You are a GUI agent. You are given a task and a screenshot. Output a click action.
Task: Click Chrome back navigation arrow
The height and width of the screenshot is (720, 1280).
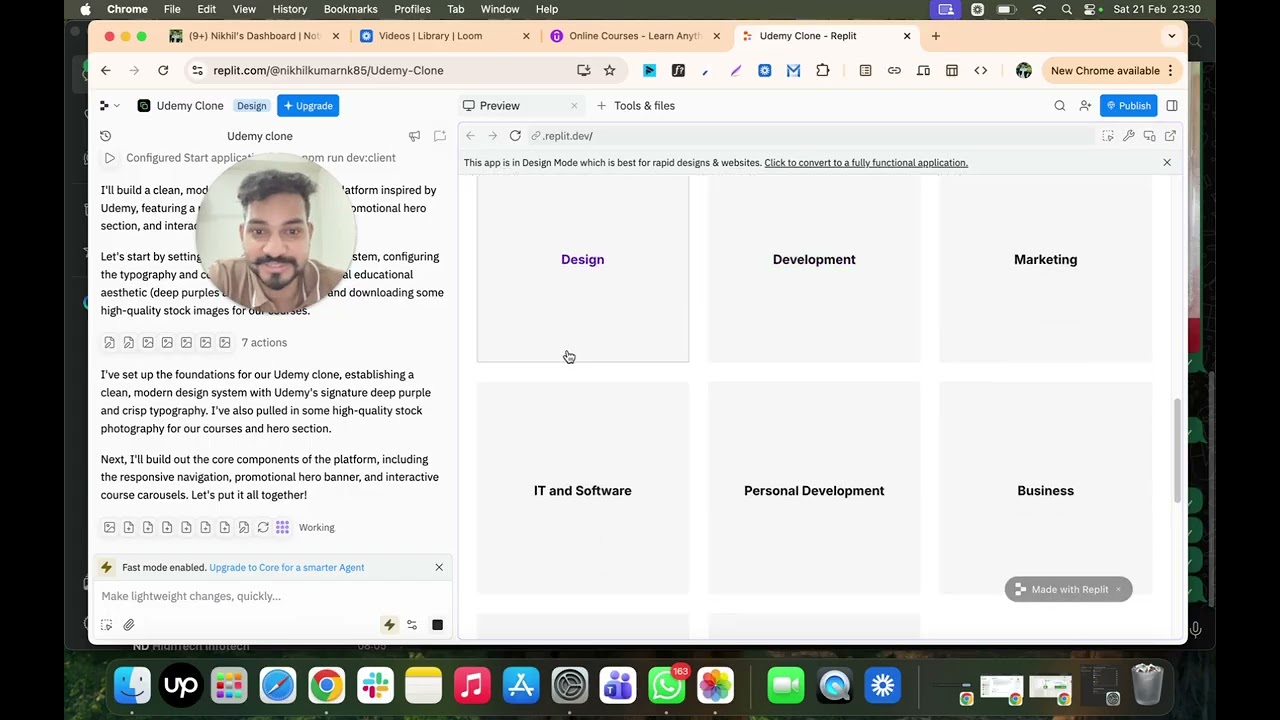click(x=106, y=71)
